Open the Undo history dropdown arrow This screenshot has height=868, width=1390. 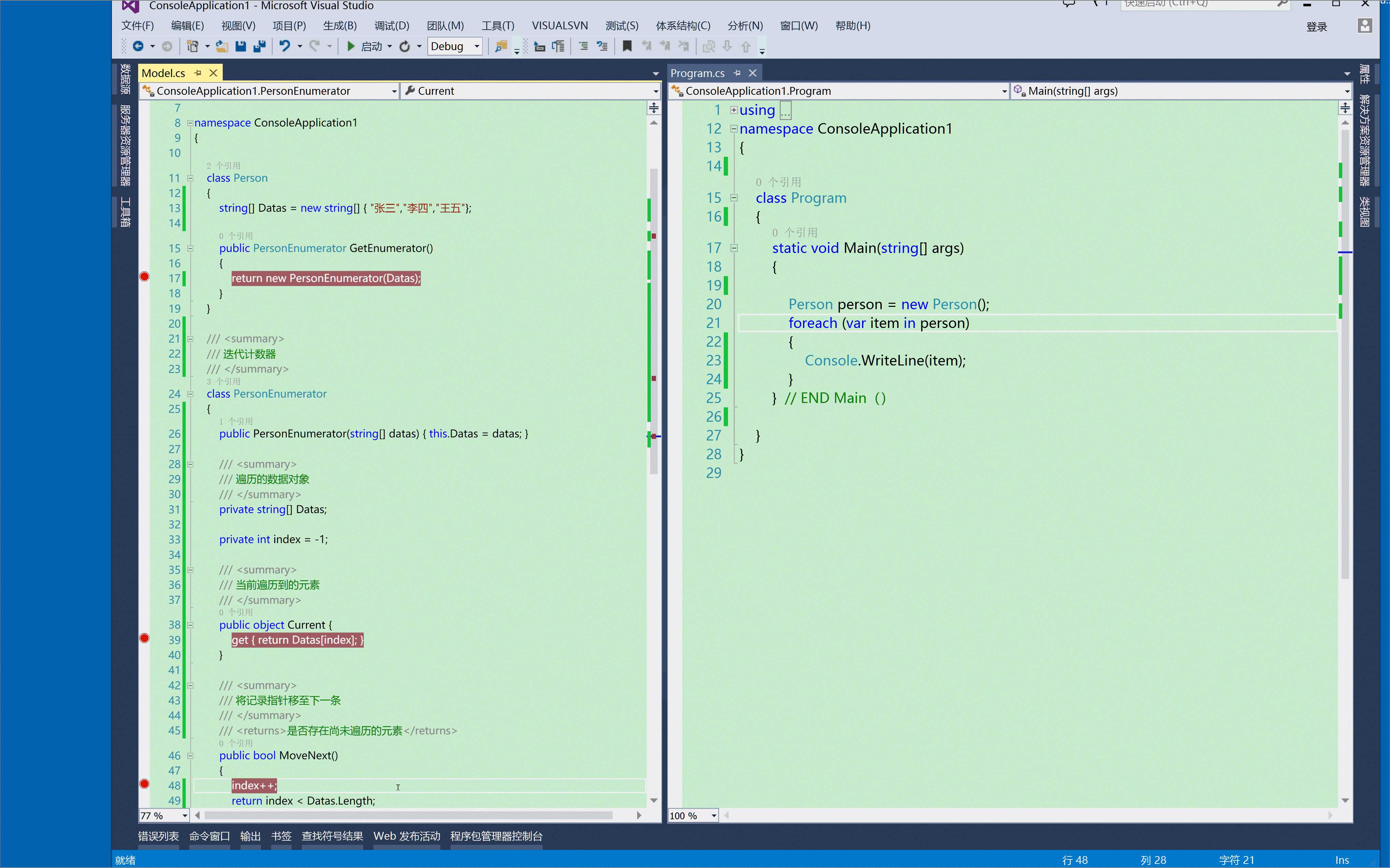(x=300, y=46)
